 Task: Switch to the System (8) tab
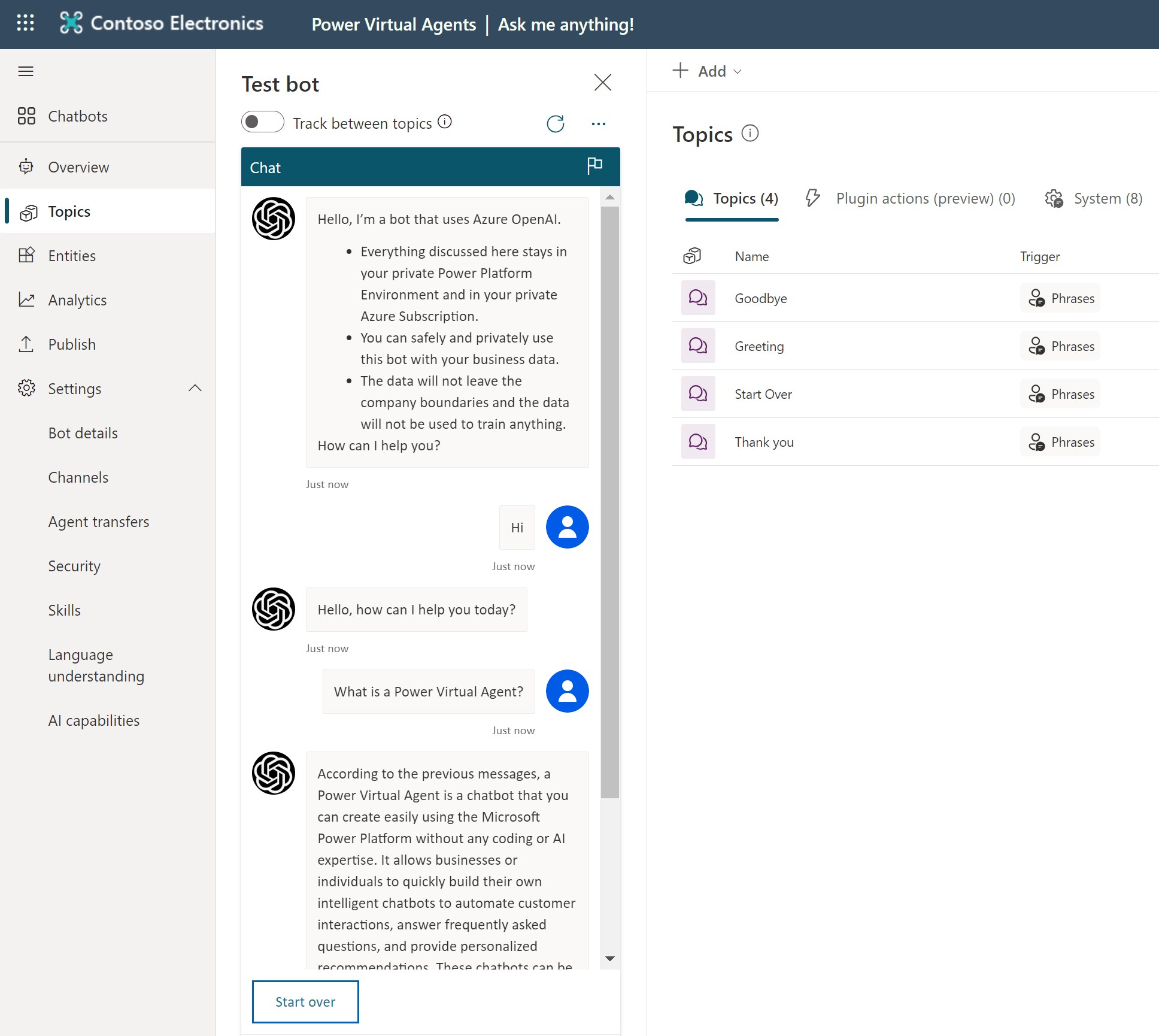click(x=1094, y=199)
